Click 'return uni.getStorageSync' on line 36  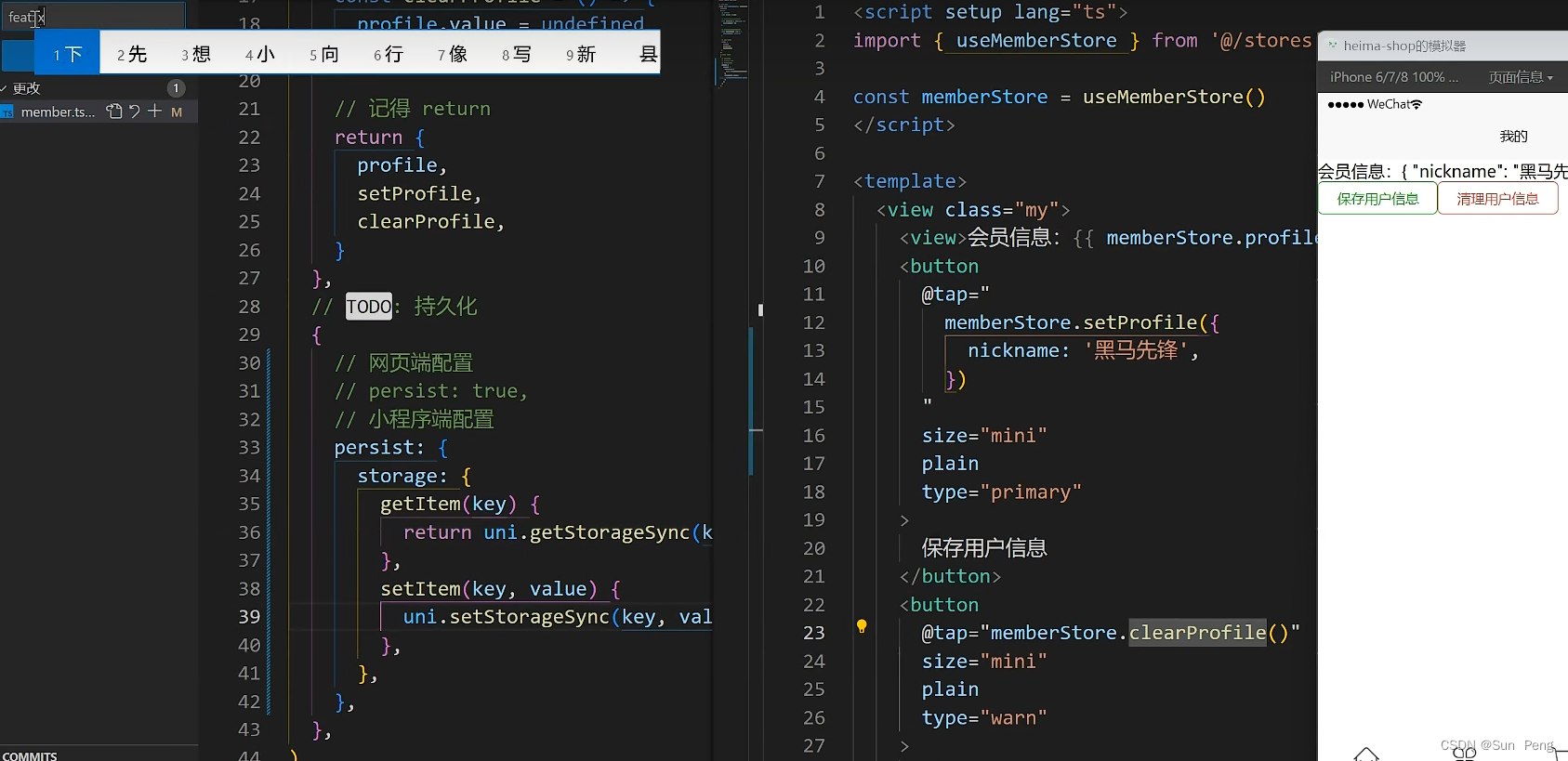547,532
